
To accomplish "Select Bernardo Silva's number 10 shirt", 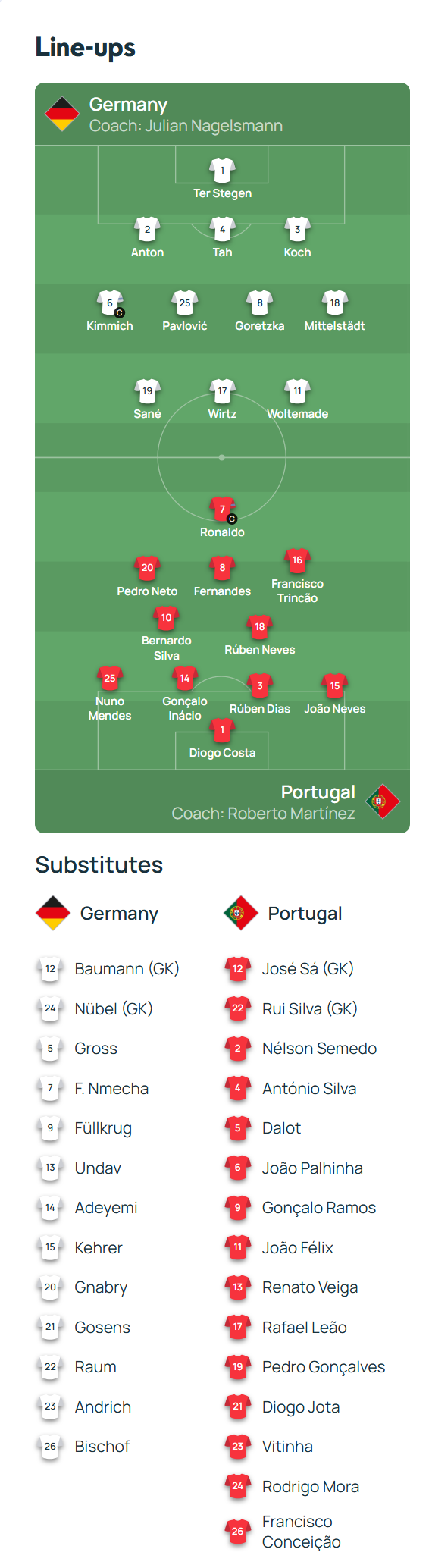I will [x=166, y=618].
